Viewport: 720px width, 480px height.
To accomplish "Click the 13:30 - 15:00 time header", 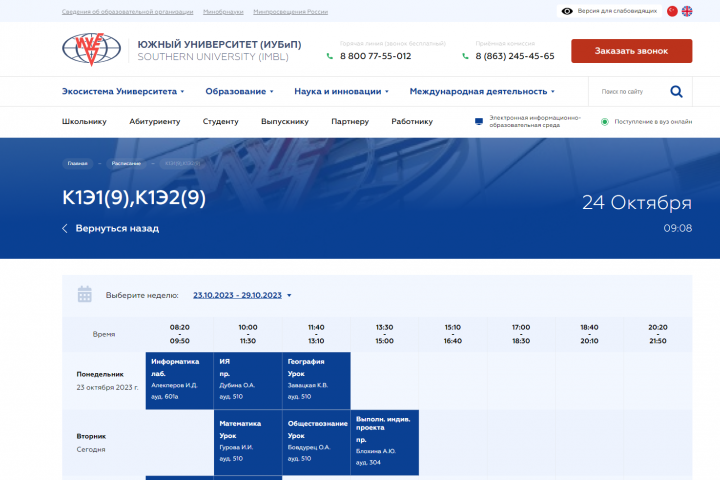I will (384, 334).
